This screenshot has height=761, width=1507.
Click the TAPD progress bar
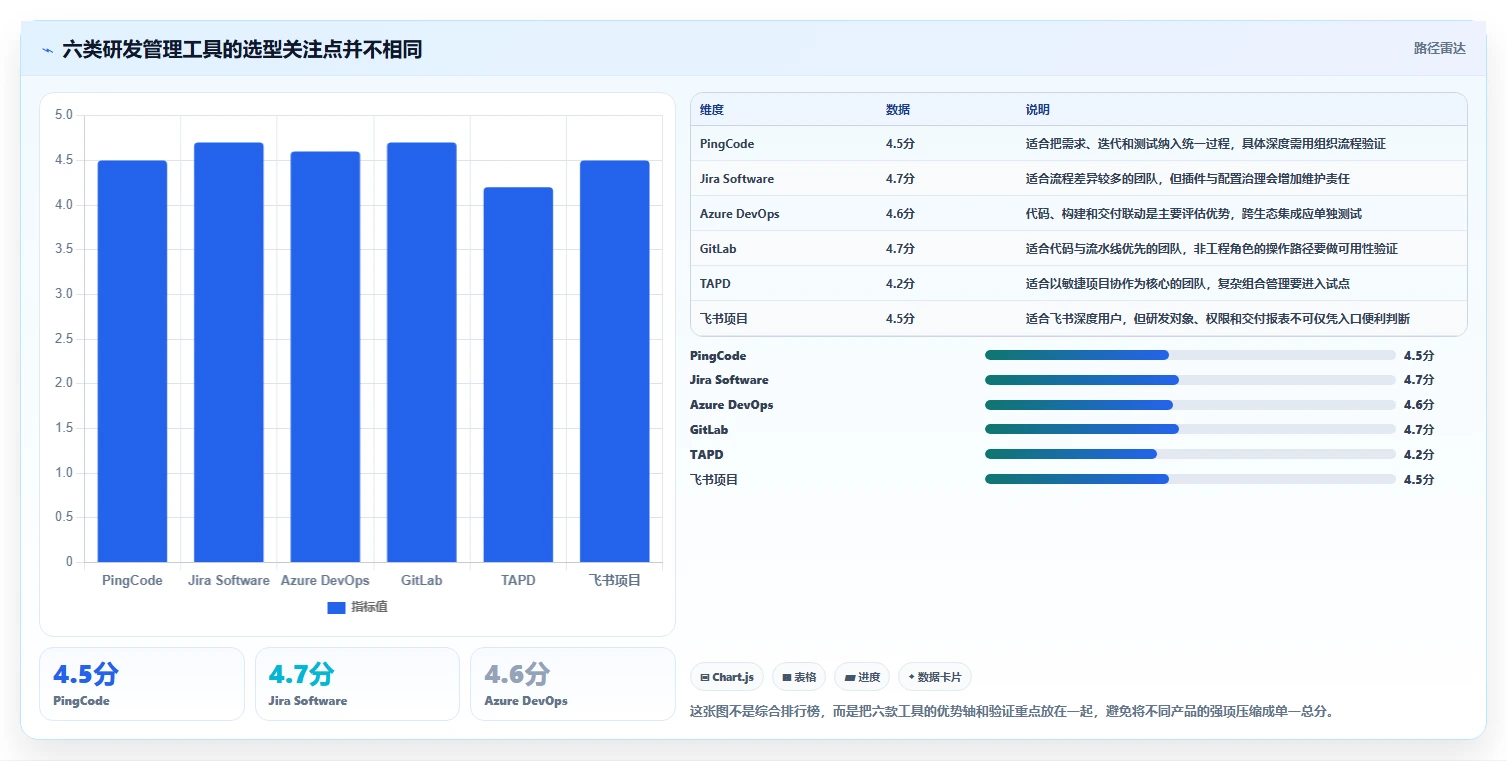click(x=1190, y=454)
